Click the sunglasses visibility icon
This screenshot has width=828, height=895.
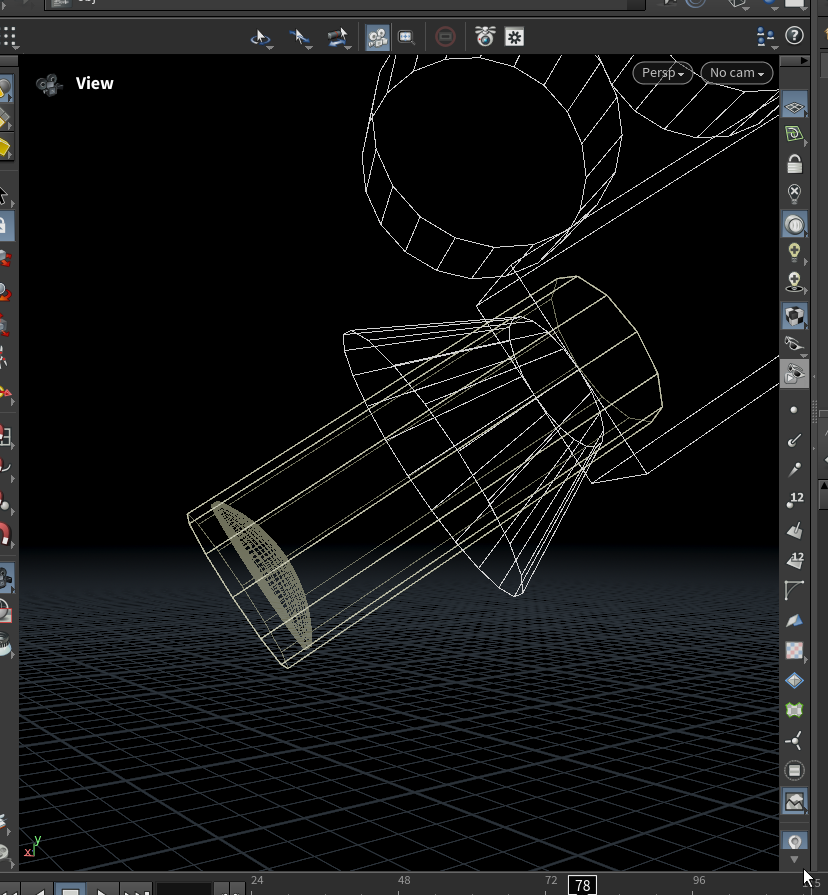click(x=794, y=345)
